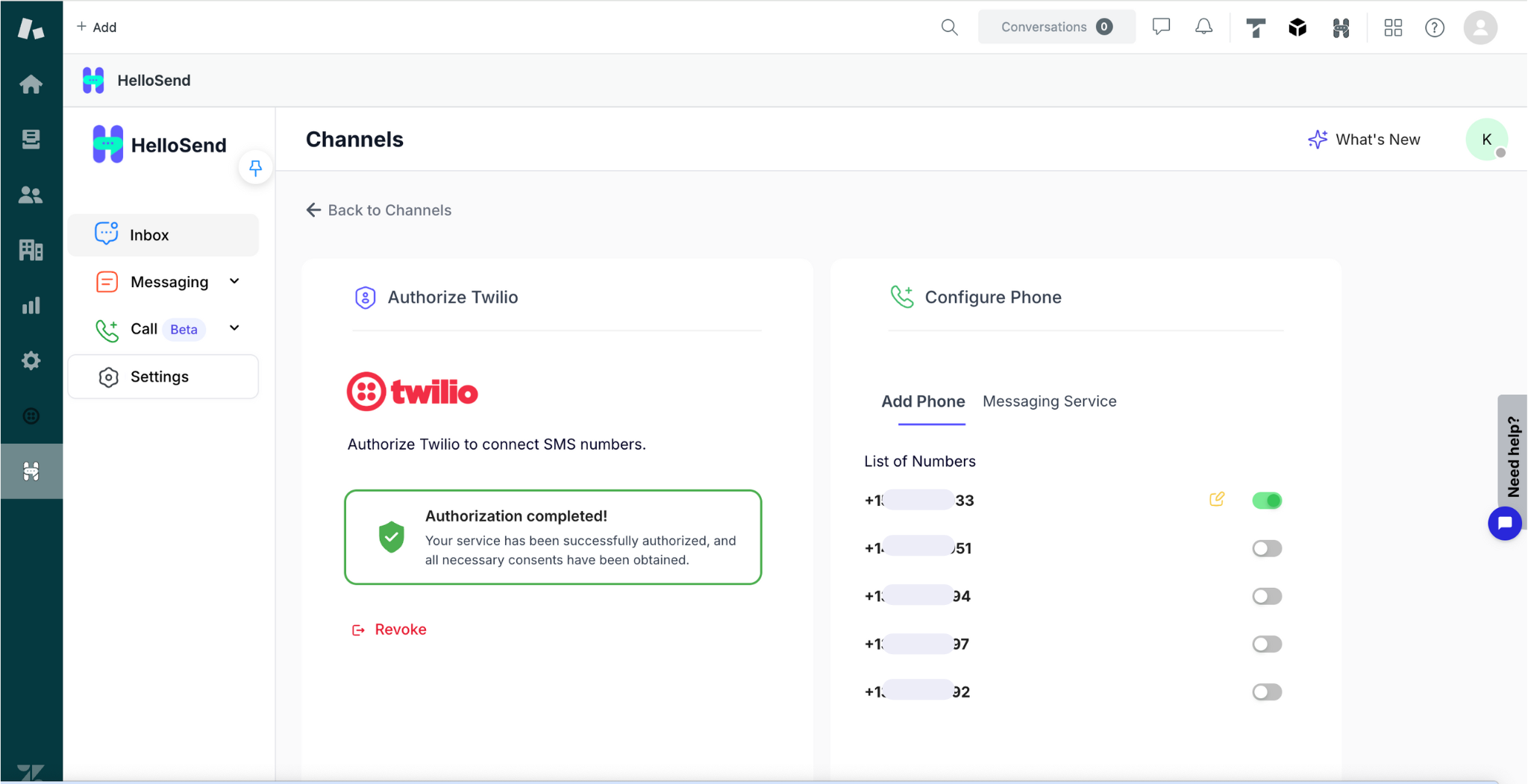
Task: Expand the Call Beta menu chevron
Action: (234, 328)
